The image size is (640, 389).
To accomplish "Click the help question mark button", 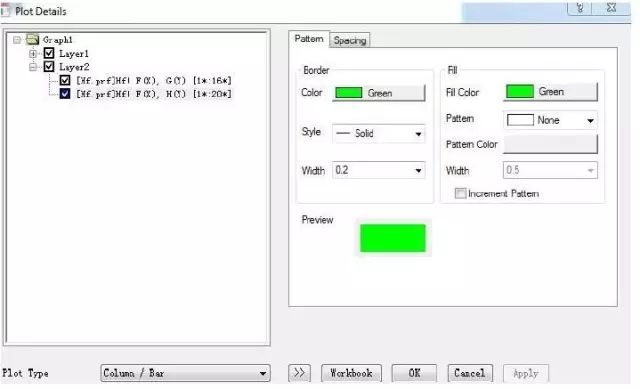I will coord(580,8).
